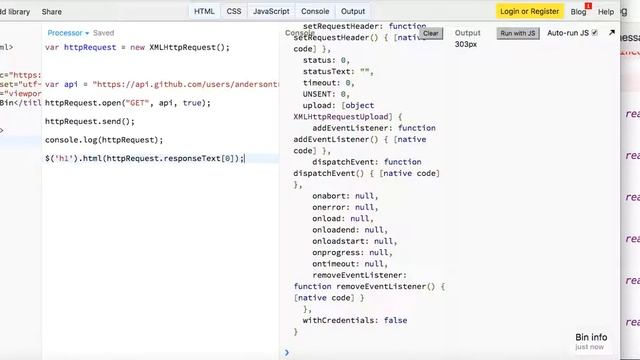Open the Share menu

click(x=52, y=12)
